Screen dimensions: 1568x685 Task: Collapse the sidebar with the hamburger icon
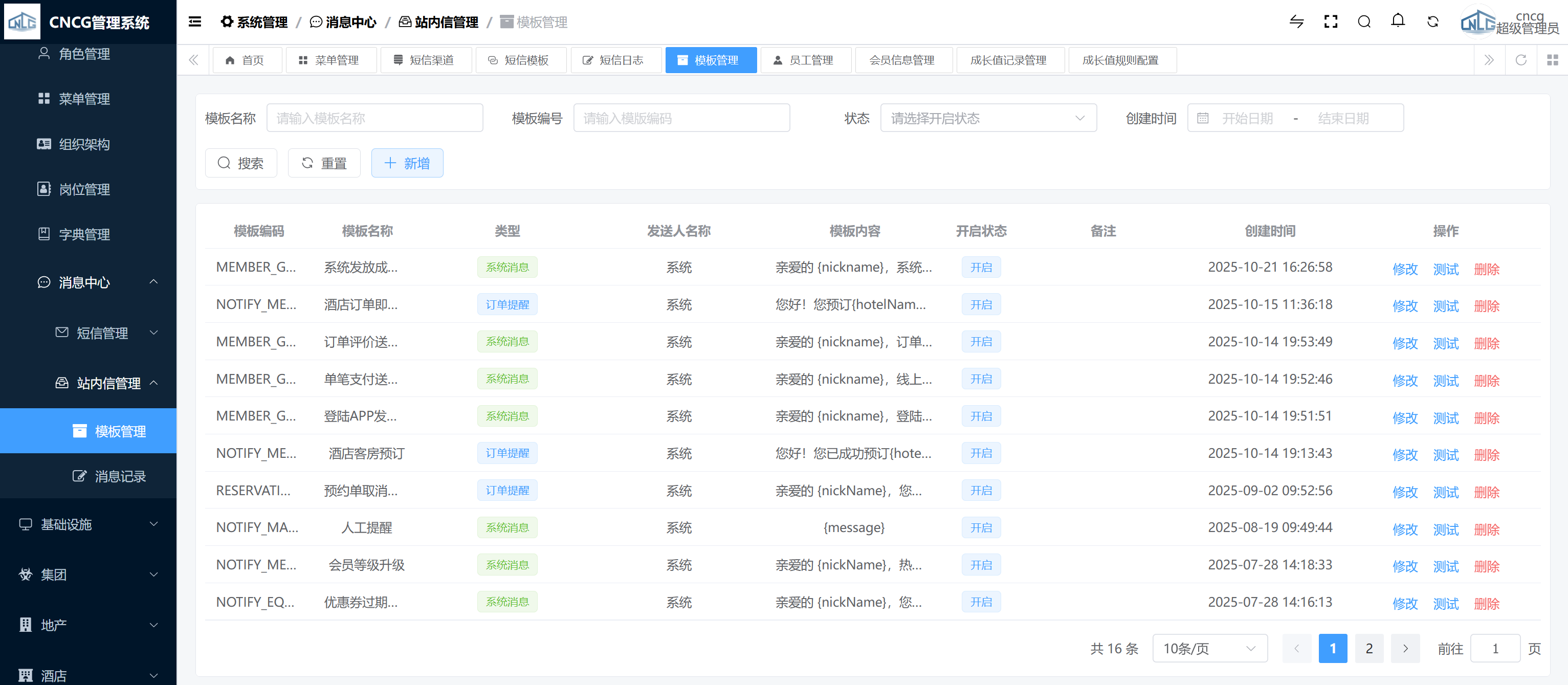(195, 22)
